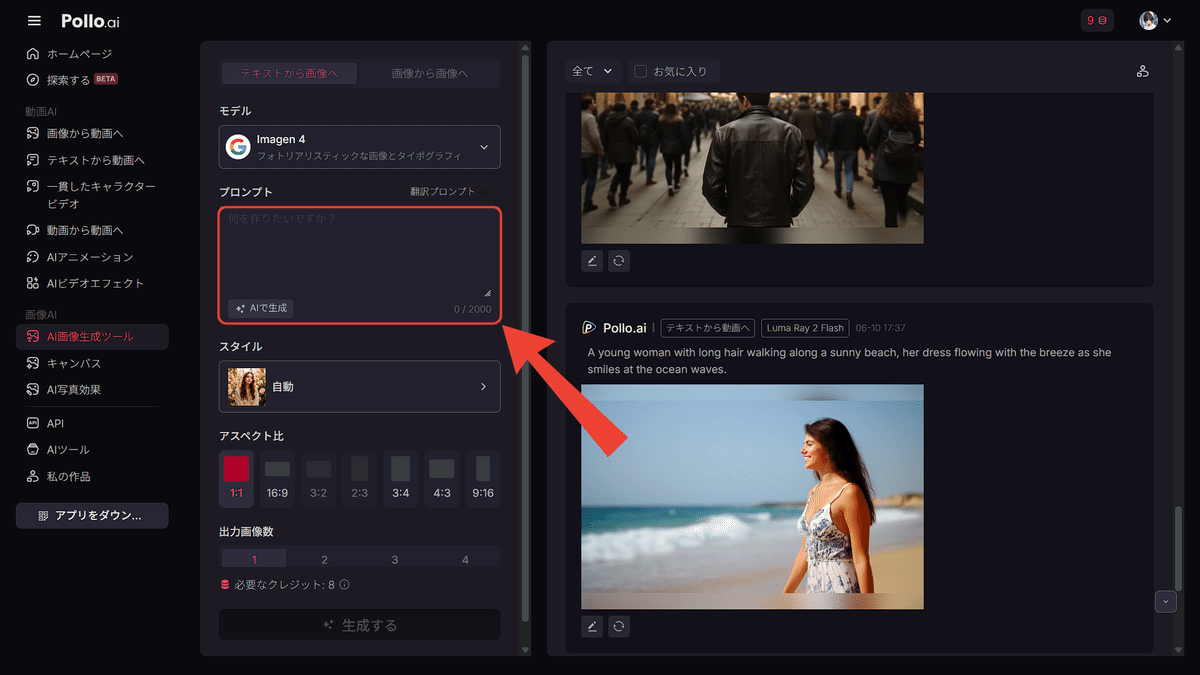The height and width of the screenshot is (675, 1200).
Task: Select the 4:3 aspect ratio
Action: click(442, 477)
